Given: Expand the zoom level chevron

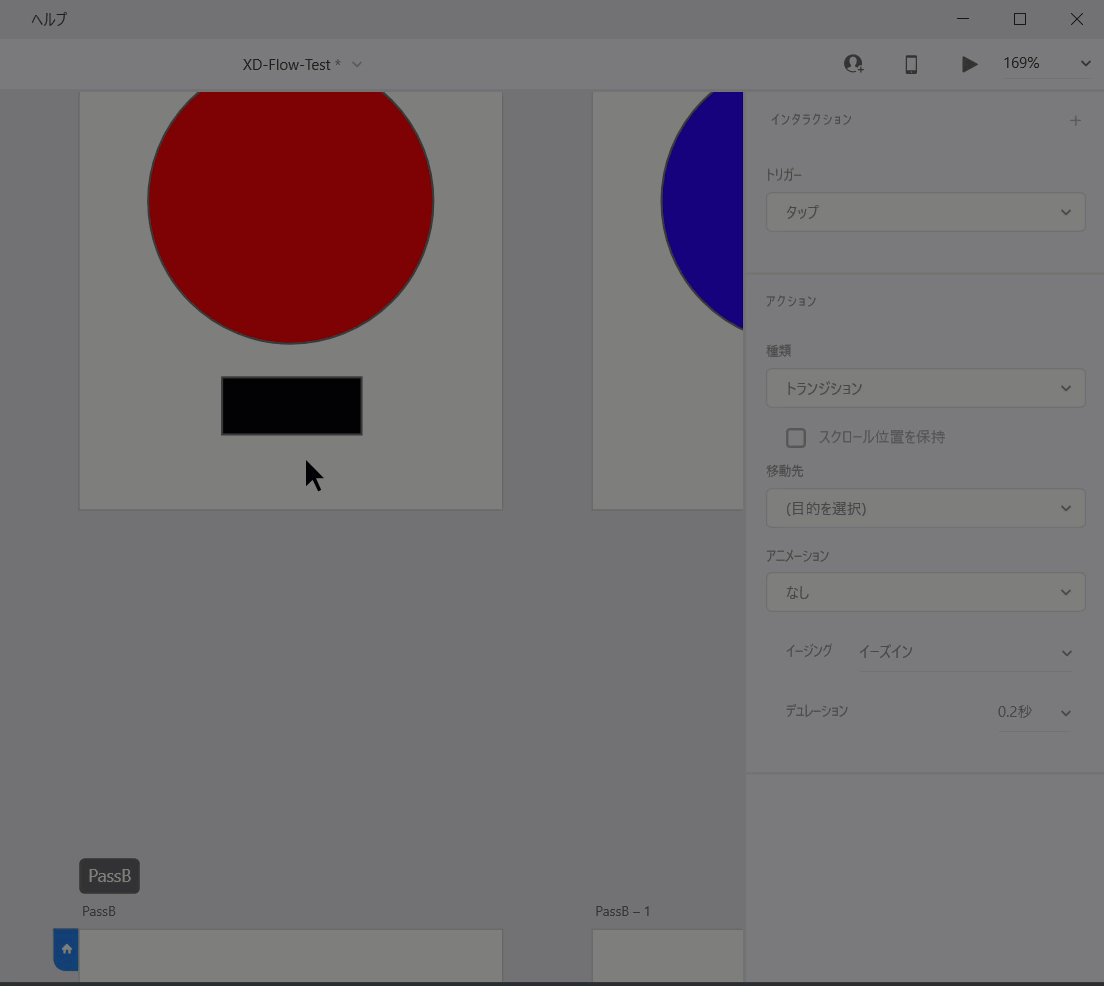Looking at the screenshot, I should (x=1086, y=63).
